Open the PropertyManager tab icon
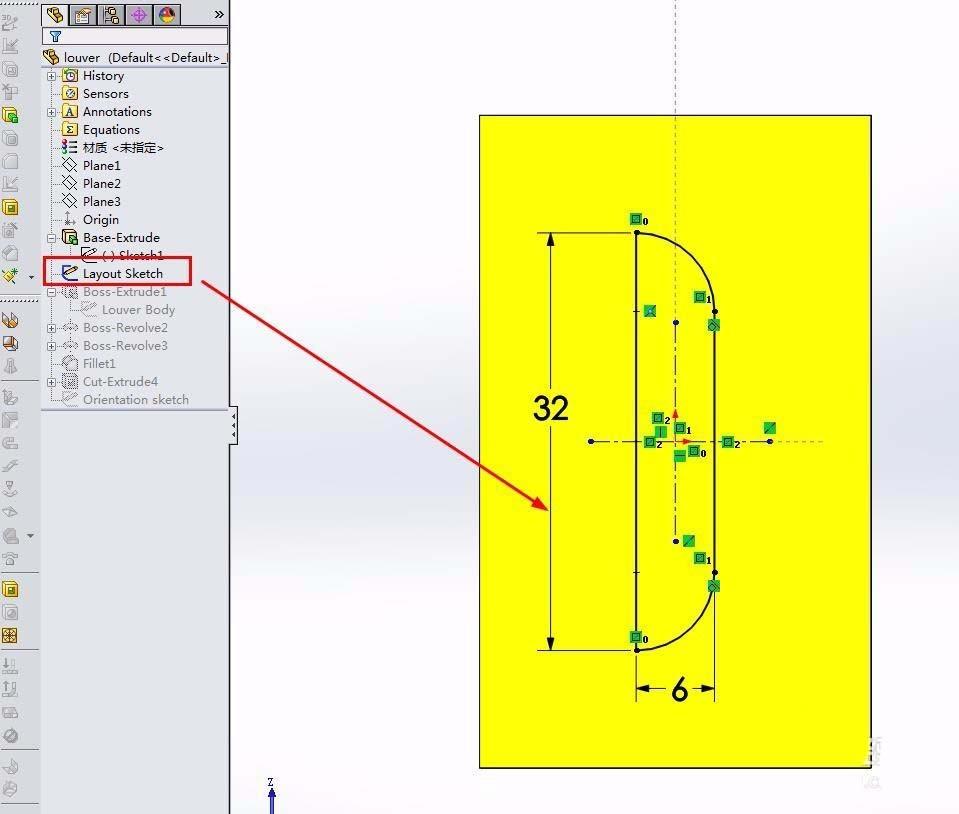Screen dimensions: 959x814 coord(82,15)
